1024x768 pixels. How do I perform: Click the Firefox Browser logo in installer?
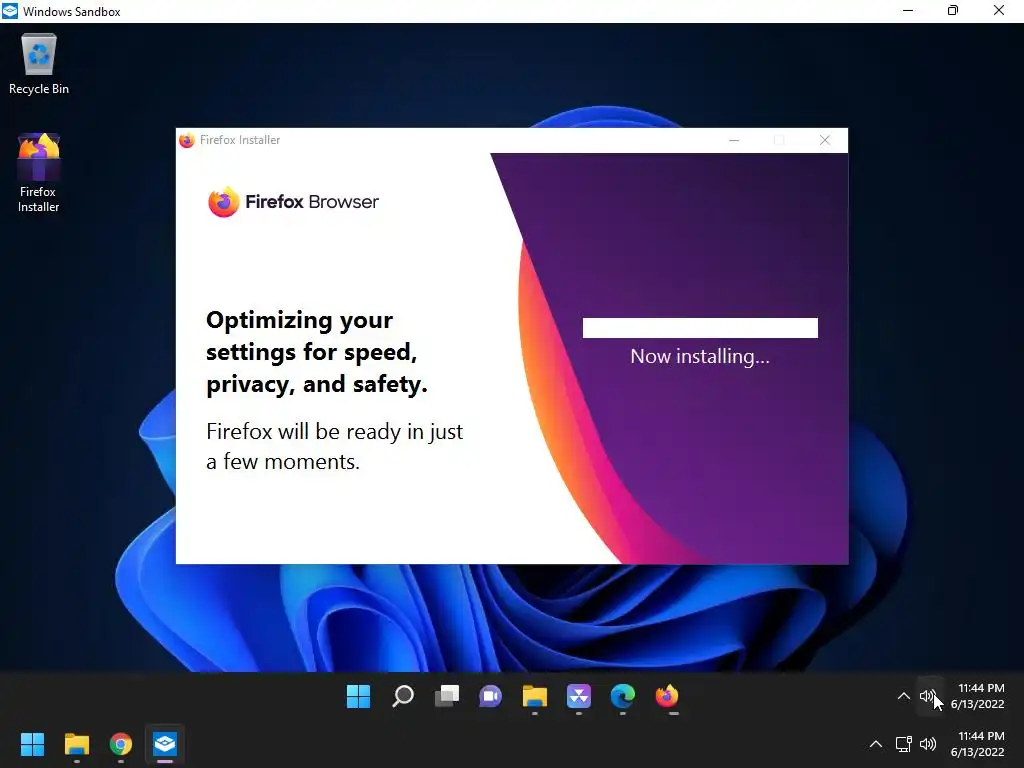coord(293,202)
